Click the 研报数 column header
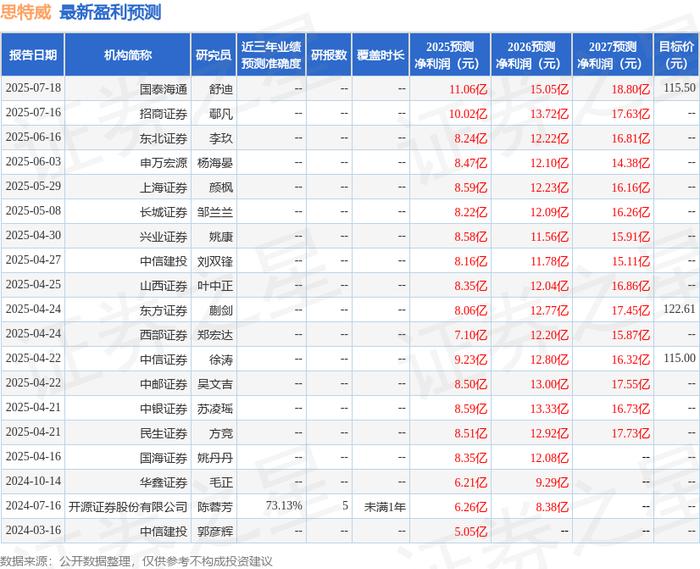Screen dimensions: 700x569 click(329, 55)
